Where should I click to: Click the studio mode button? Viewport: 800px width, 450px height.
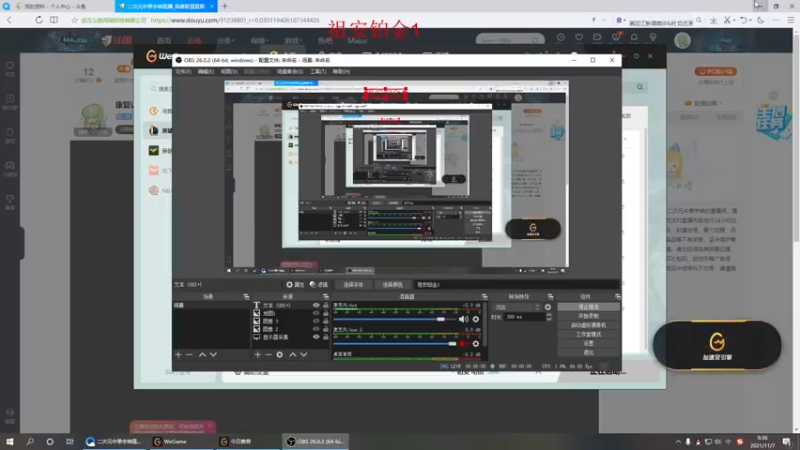[x=588, y=334]
